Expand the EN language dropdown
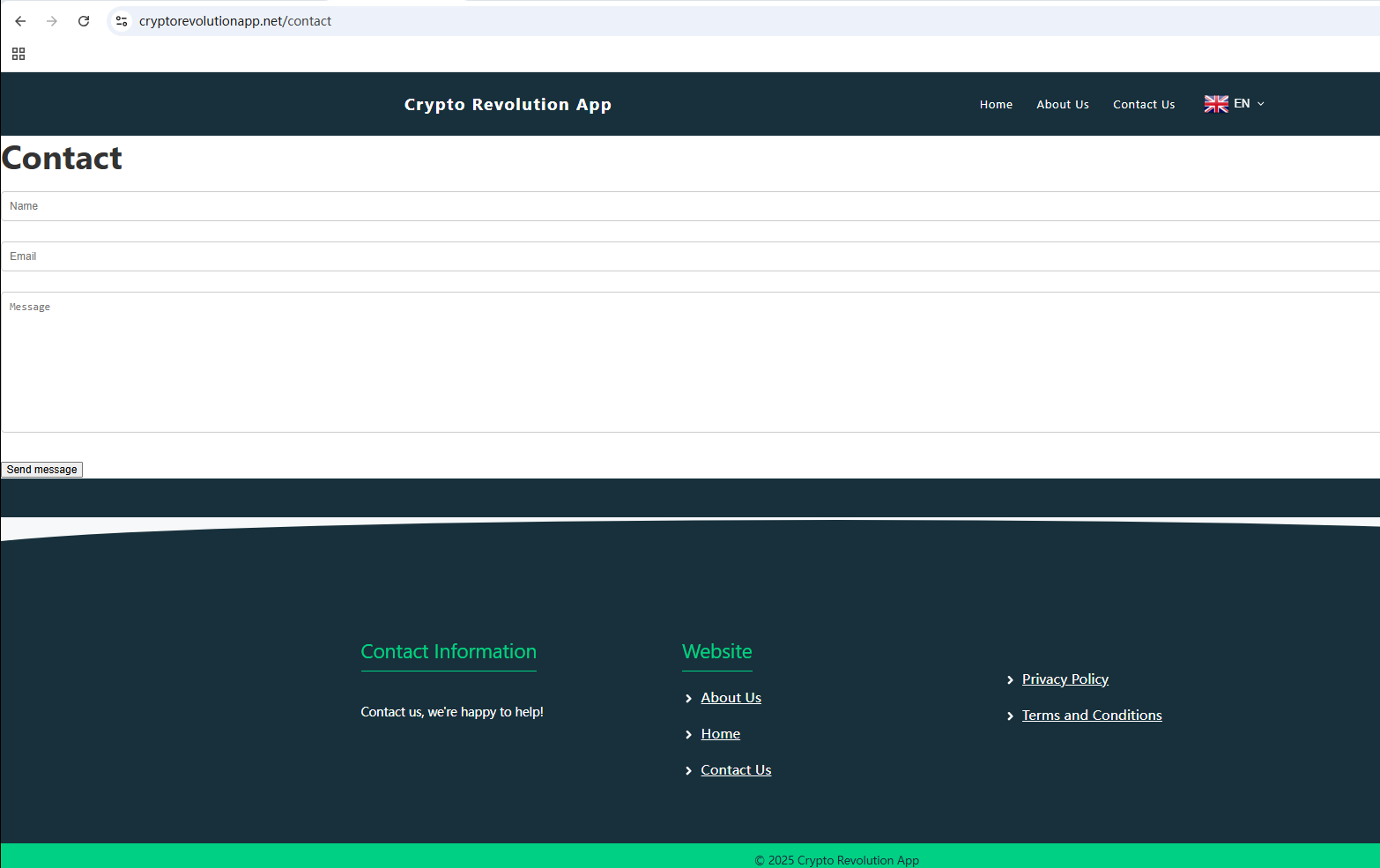1380x868 pixels. (x=1260, y=104)
